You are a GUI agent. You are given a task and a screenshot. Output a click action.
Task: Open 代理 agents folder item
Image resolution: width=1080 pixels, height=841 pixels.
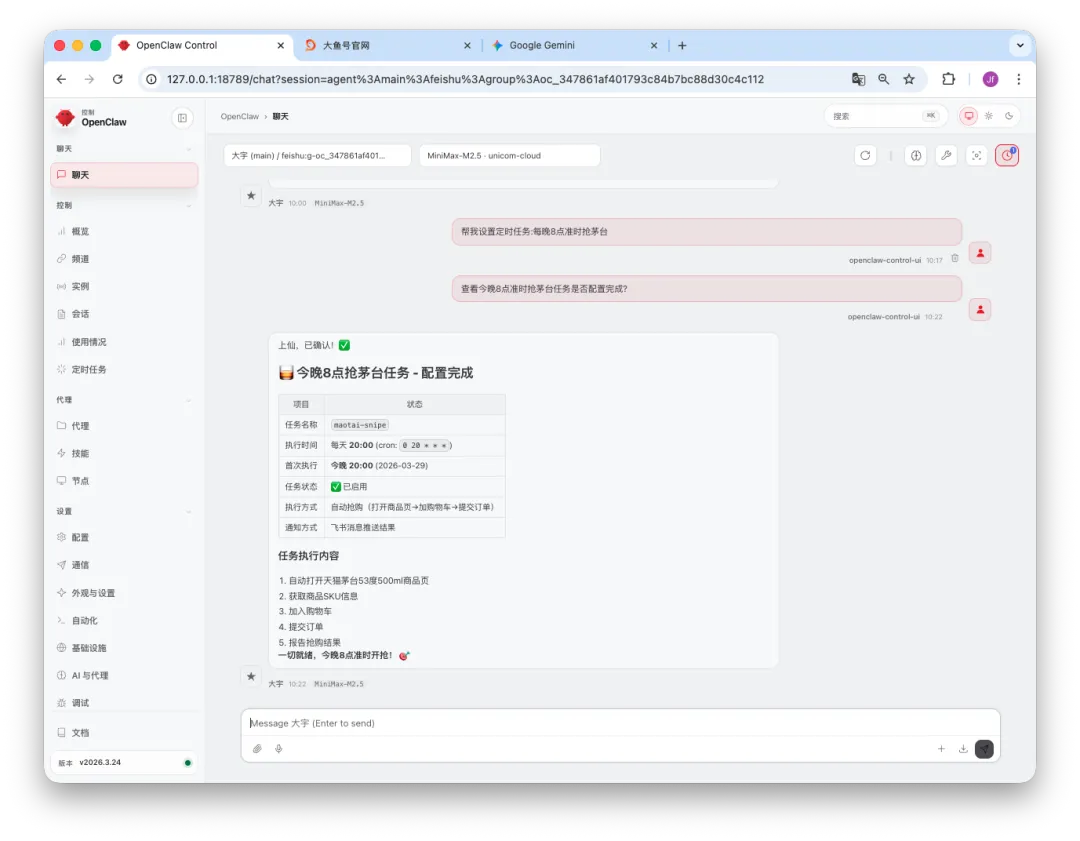click(x=124, y=426)
